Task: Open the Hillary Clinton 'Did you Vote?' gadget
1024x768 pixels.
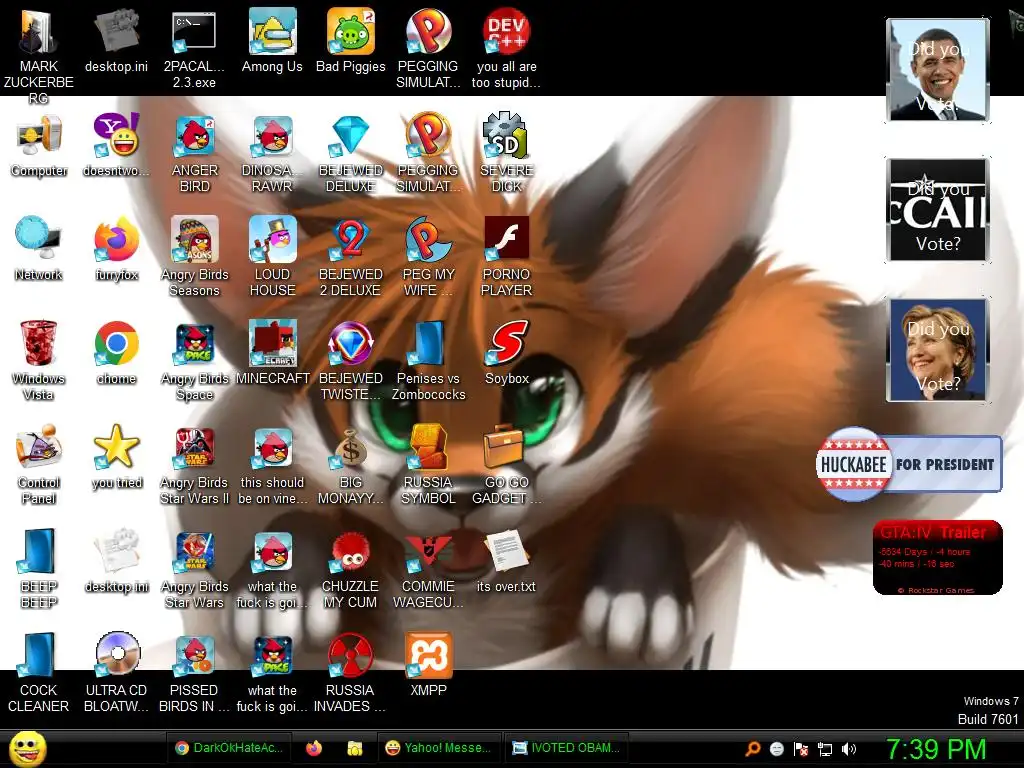Action: [938, 350]
